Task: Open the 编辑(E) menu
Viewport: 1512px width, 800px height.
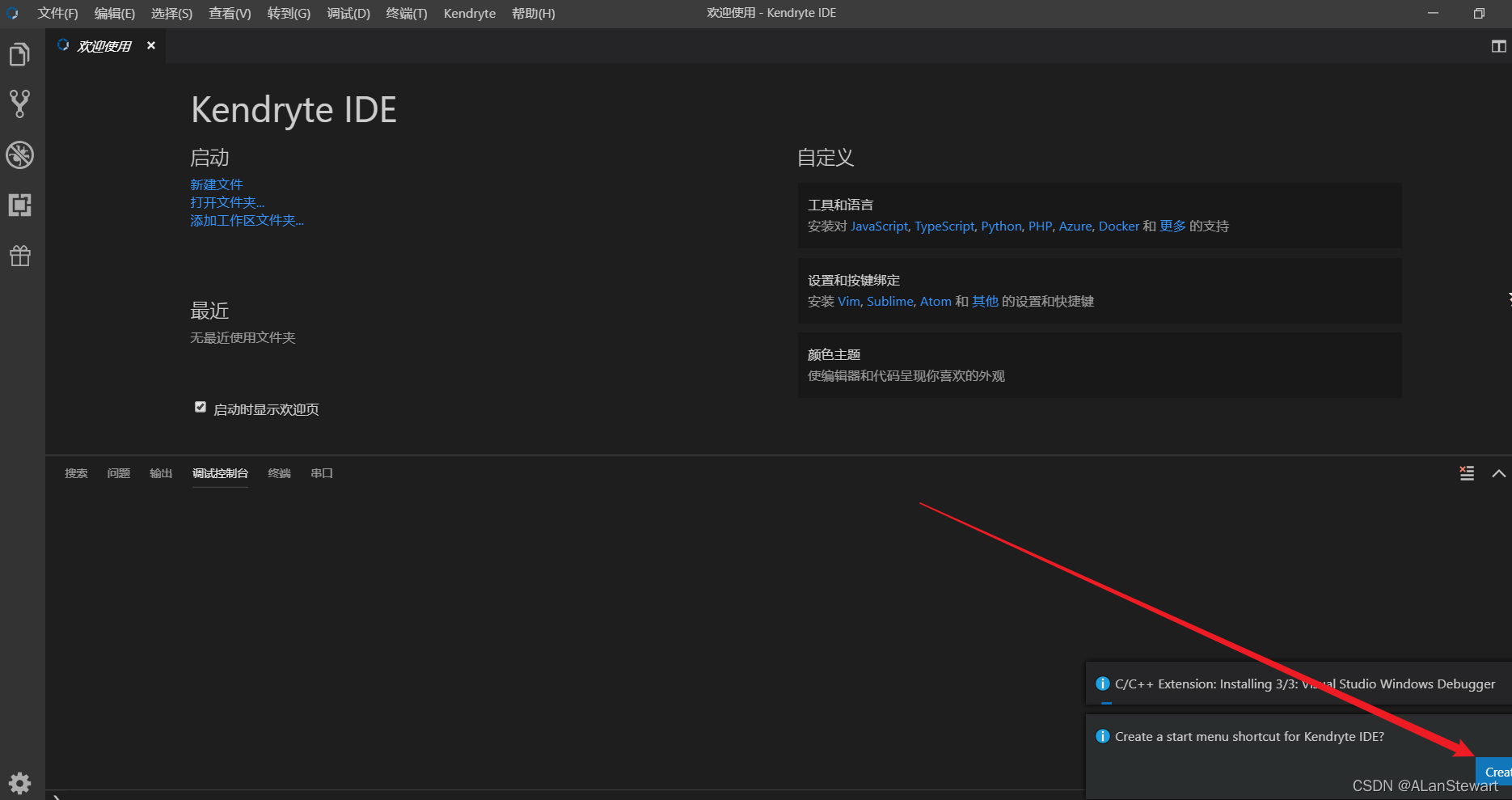Action: pos(114,13)
